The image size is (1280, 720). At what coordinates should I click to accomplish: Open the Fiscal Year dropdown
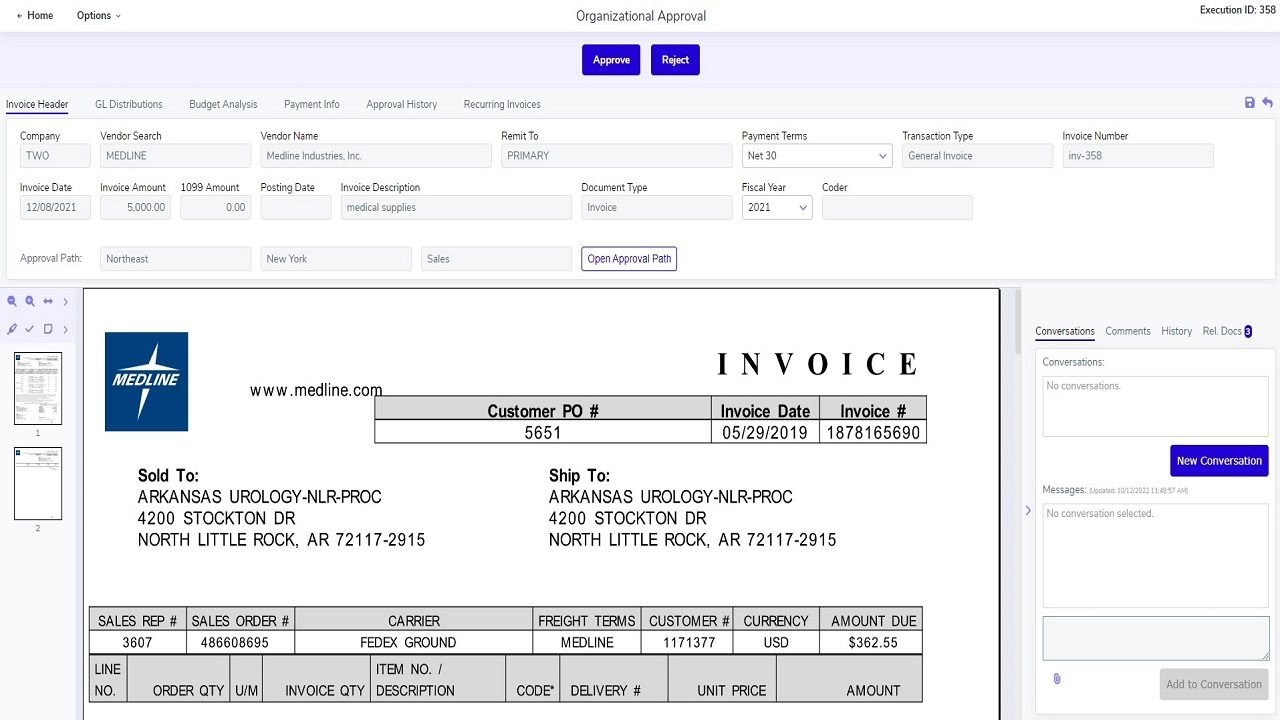click(776, 208)
